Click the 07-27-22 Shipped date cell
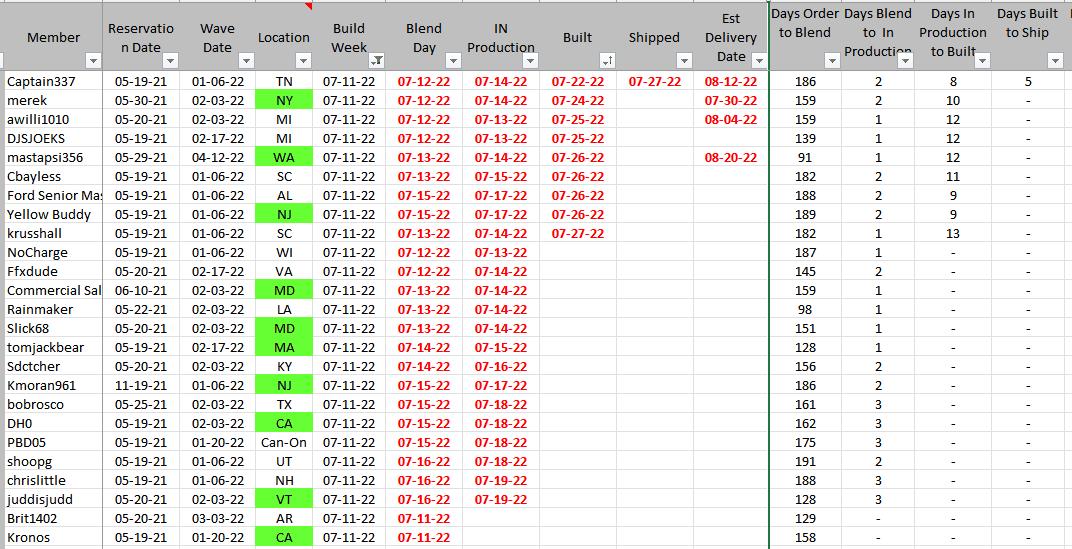 (x=654, y=82)
